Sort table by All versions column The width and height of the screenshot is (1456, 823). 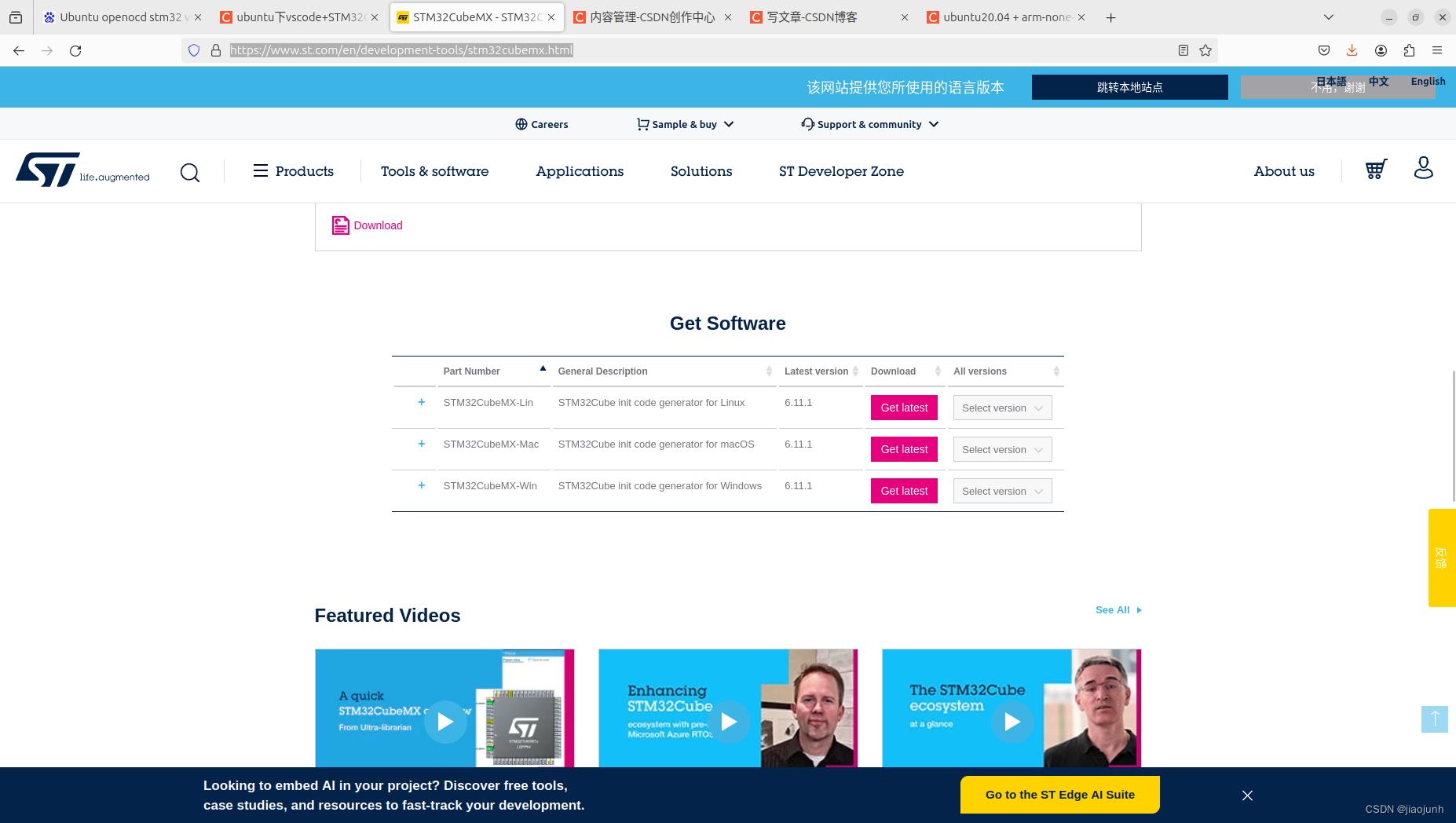click(1006, 371)
